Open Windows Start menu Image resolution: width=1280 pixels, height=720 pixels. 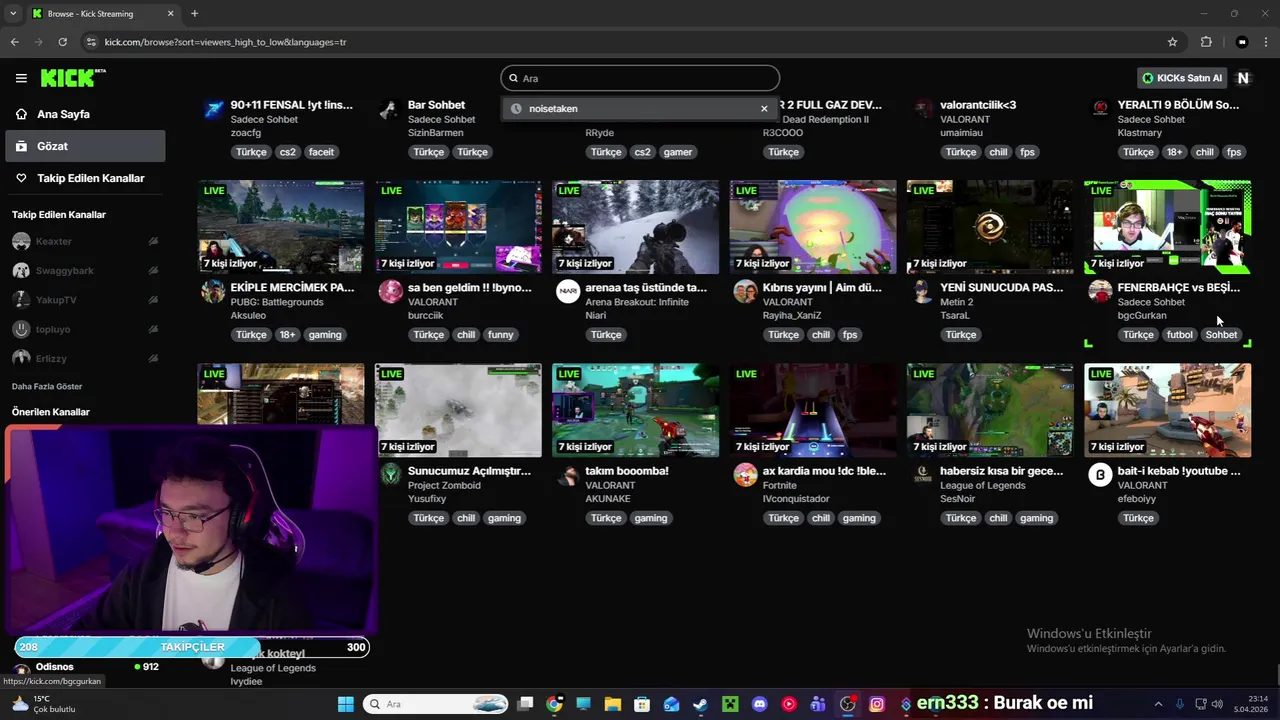pyautogui.click(x=345, y=704)
